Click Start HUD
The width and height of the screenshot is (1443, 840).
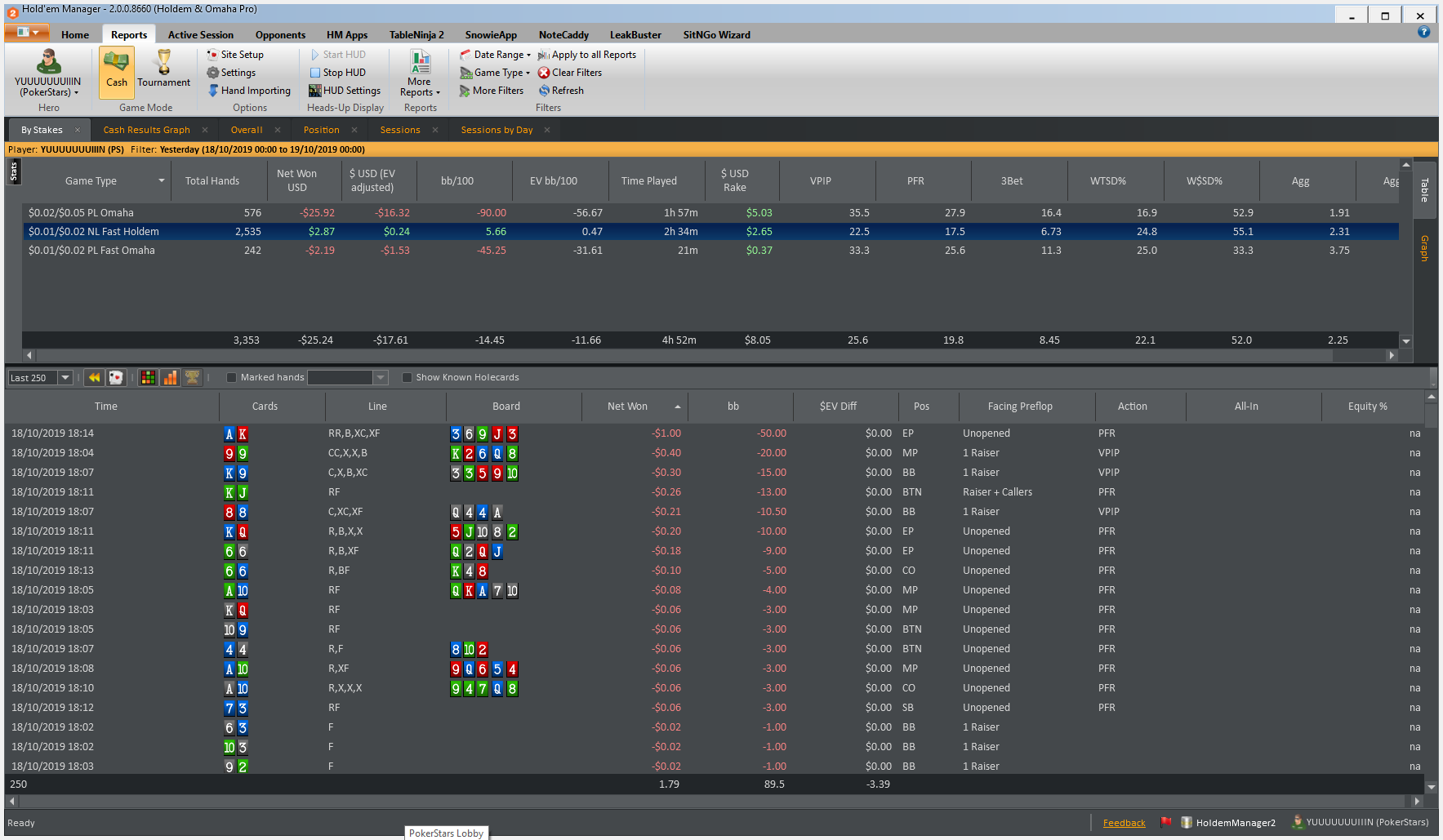coord(337,55)
